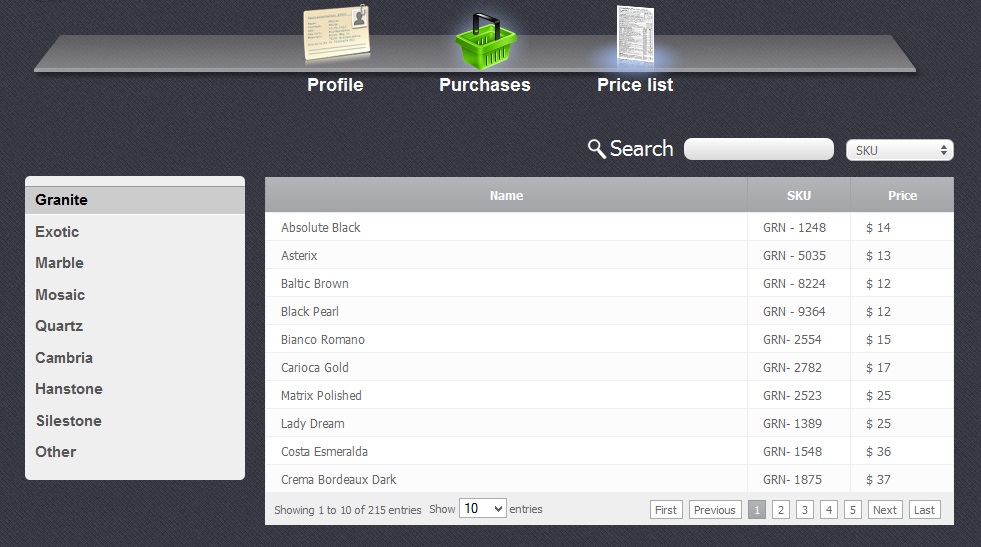The height and width of the screenshot is (547, 981).
Task: Sort table by Price column header
Action: point(902,196)
